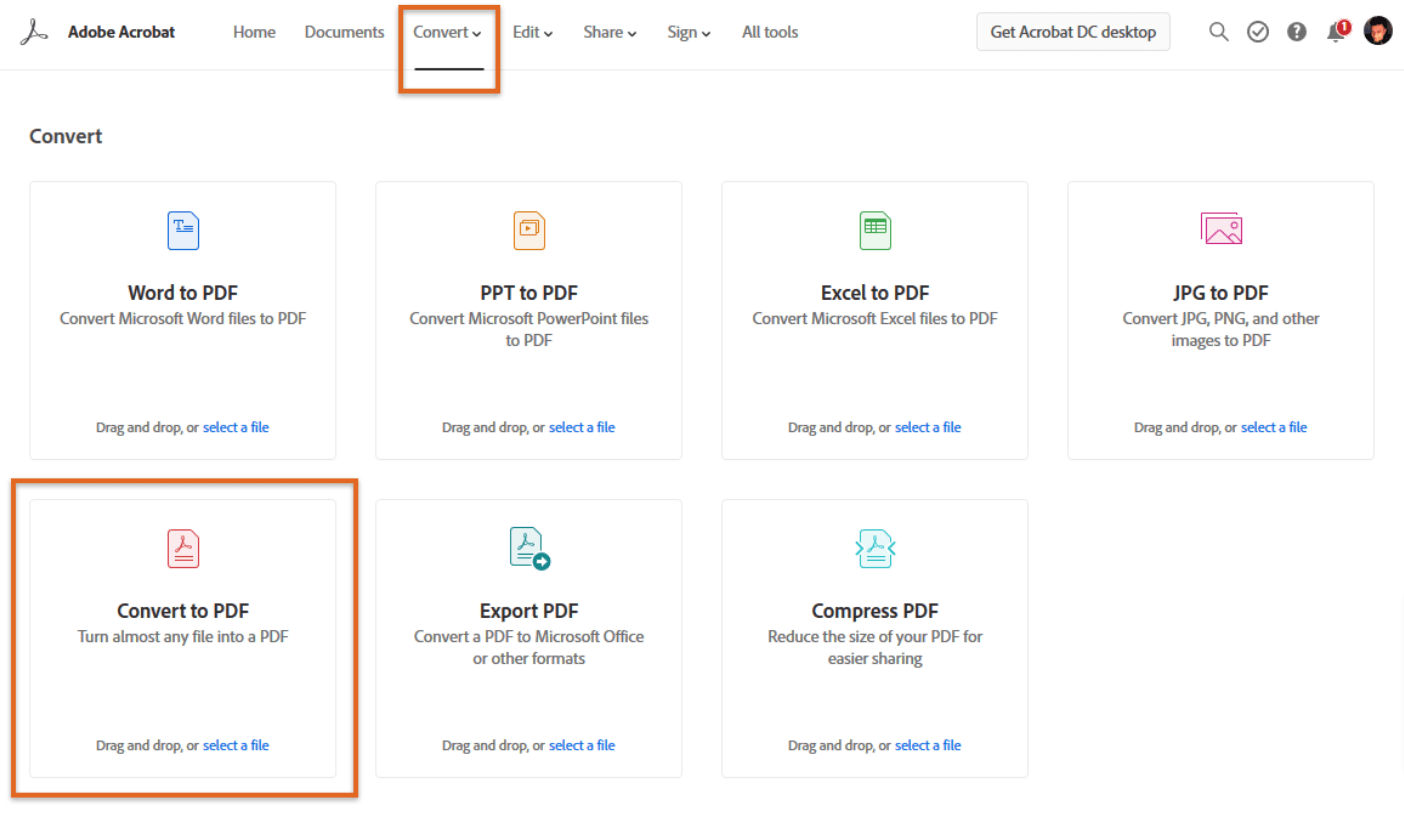Expand the Share dropdown menu
The image size is (1404, 826).
(x=610, y=32)
